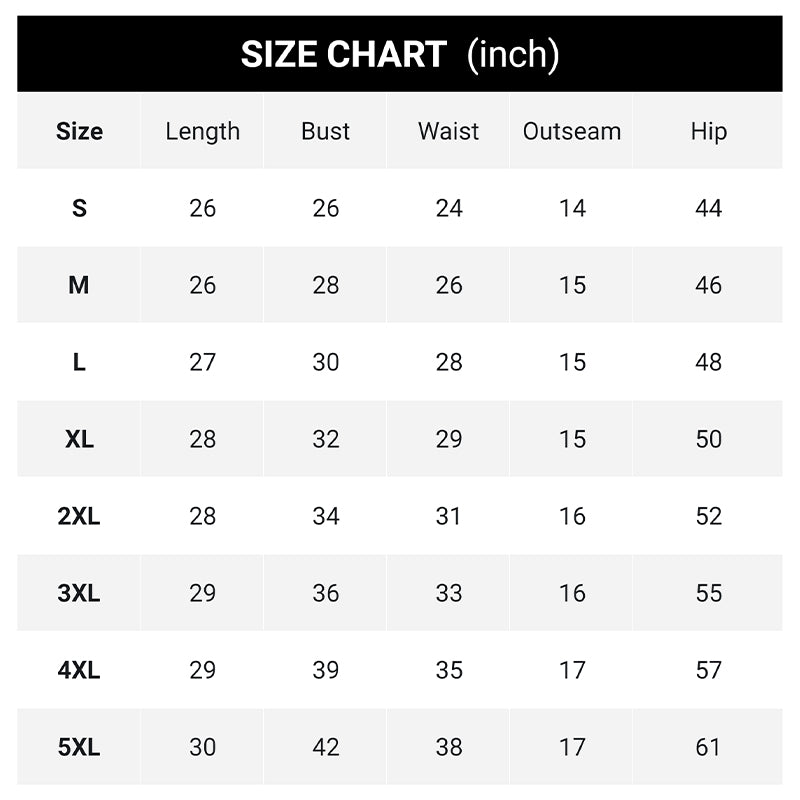Viewport: 800px width, 800px height.
Task: Select the 5XL size row label
Action: pos(79,747)
